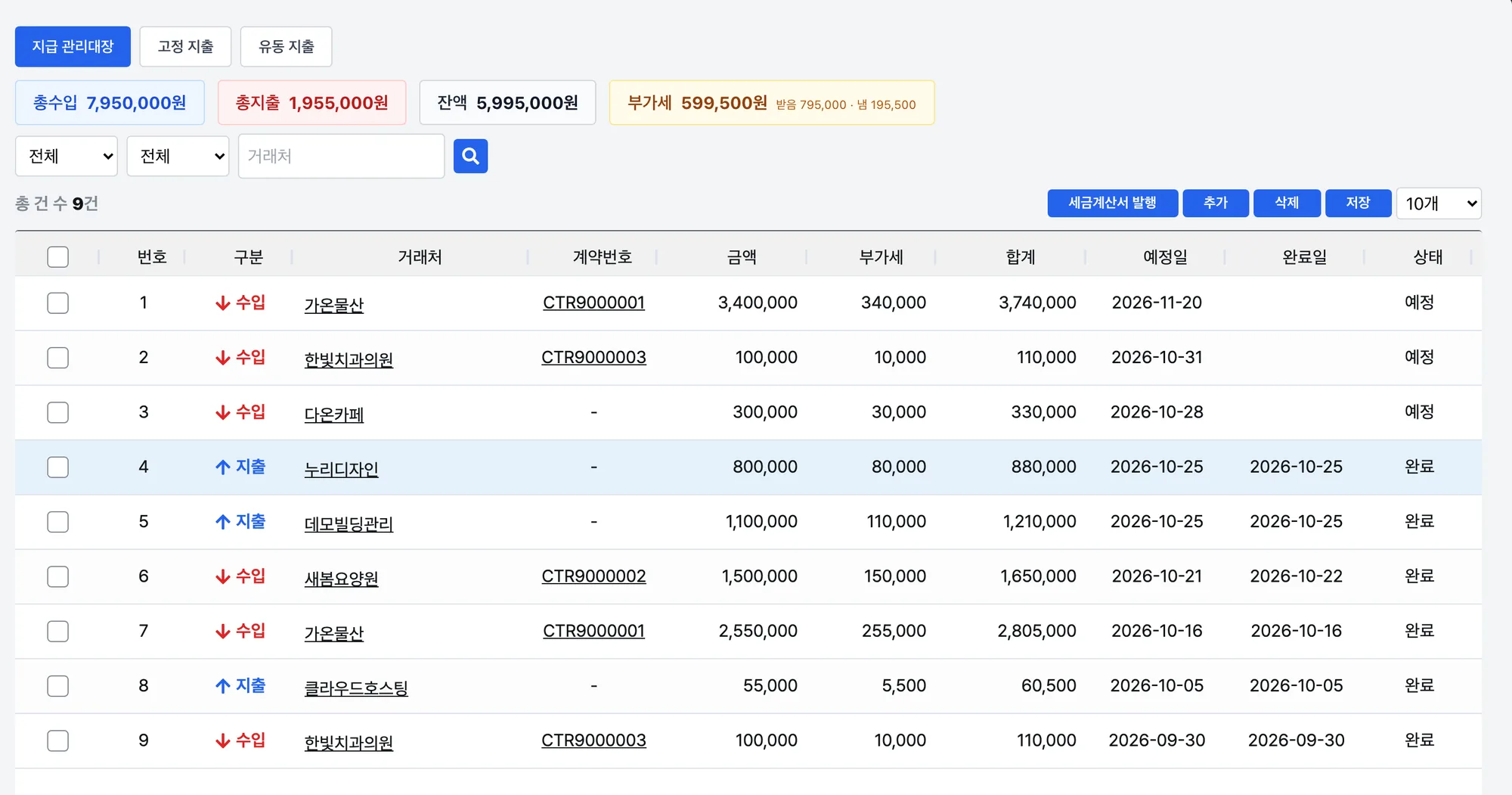Open the first 전체 filter dropdown
Image resolution: width=1512 pixels, height=795 pixels.
point(67,156)
